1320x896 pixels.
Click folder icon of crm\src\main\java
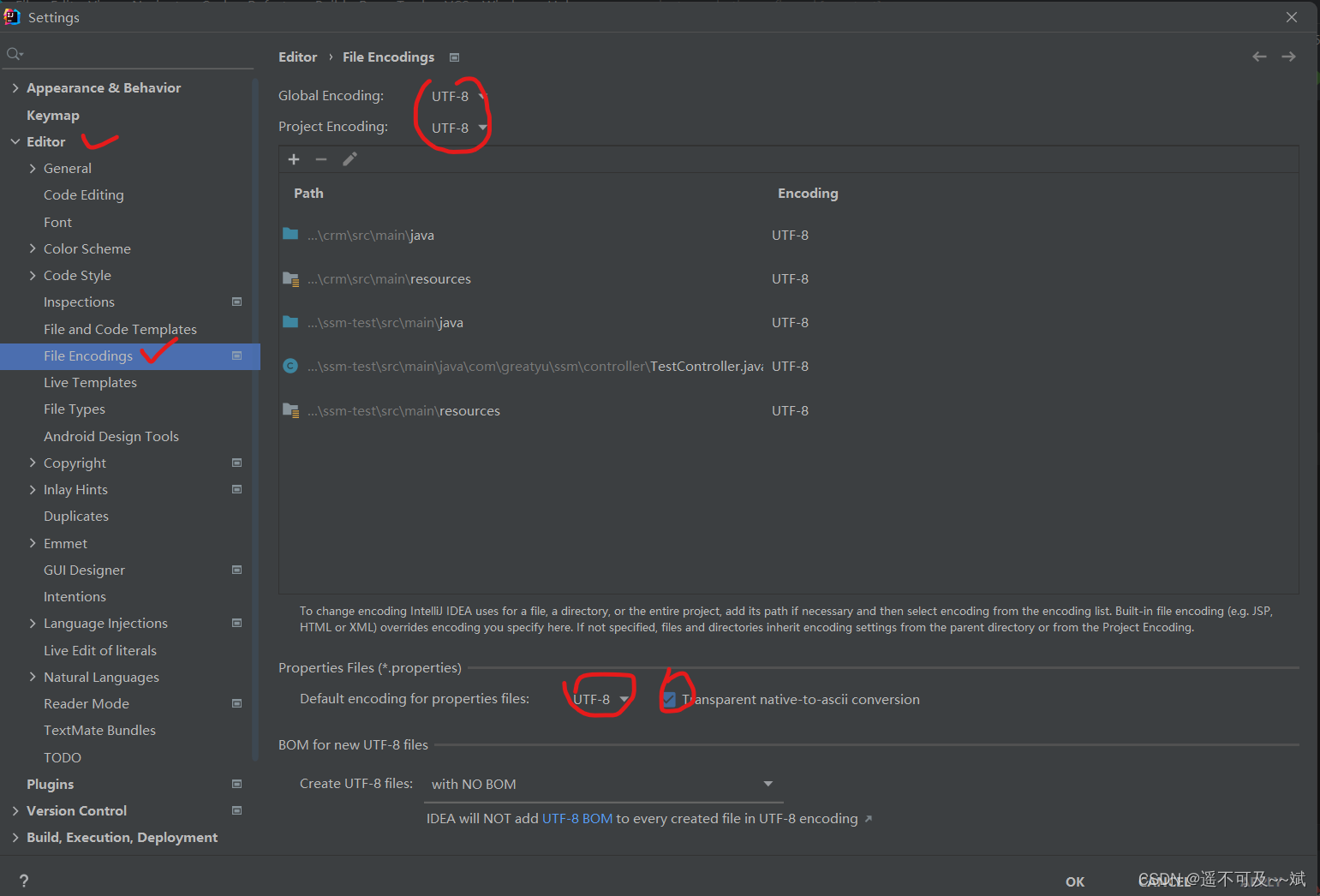point(290,234)
